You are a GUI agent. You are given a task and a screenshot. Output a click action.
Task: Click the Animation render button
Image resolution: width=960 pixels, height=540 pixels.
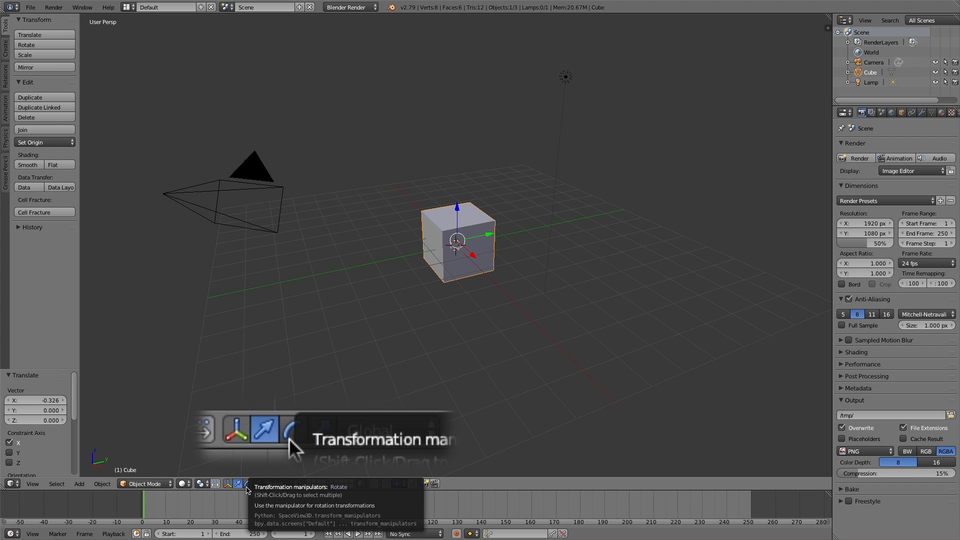pos(895,158)
